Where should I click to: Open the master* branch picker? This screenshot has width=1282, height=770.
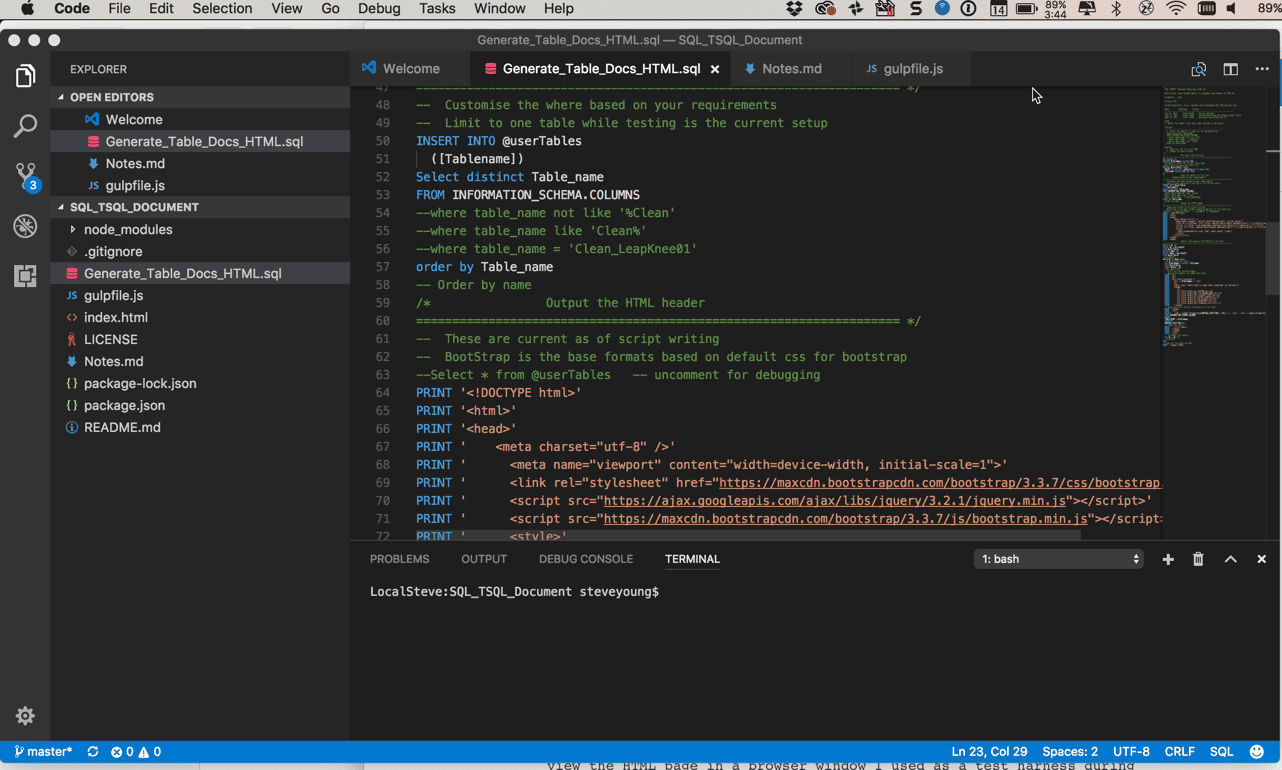click(43, 751)
